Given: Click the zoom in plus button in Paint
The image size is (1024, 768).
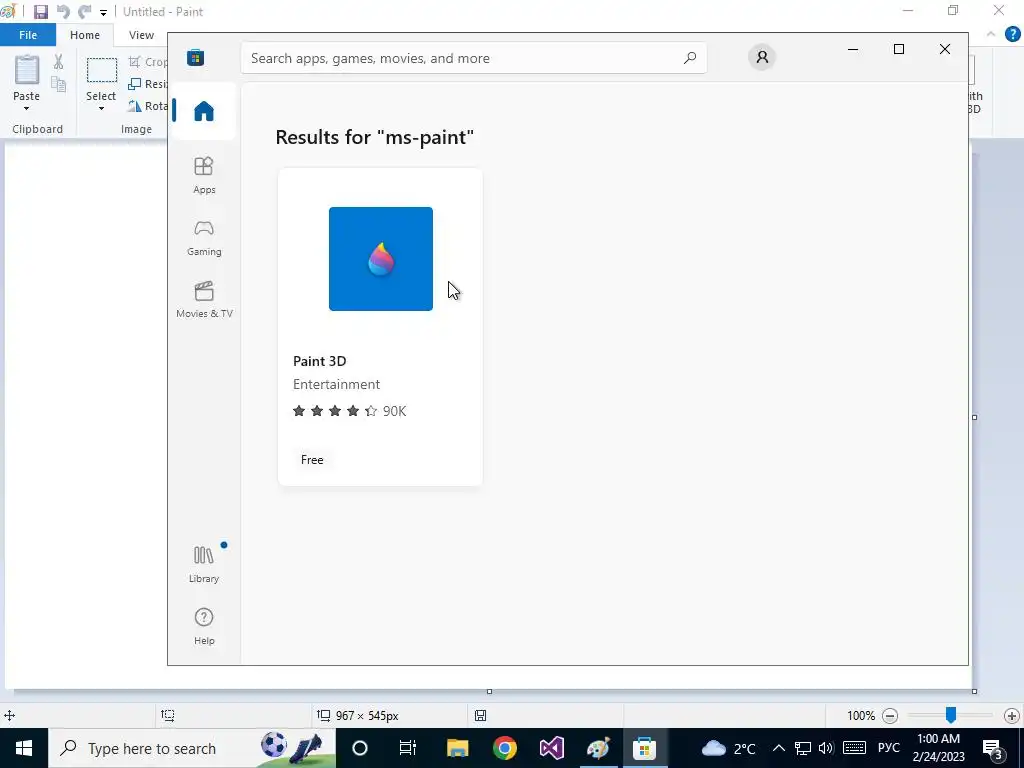Looking at the screenshot, I should click(x=1012, y=716).
